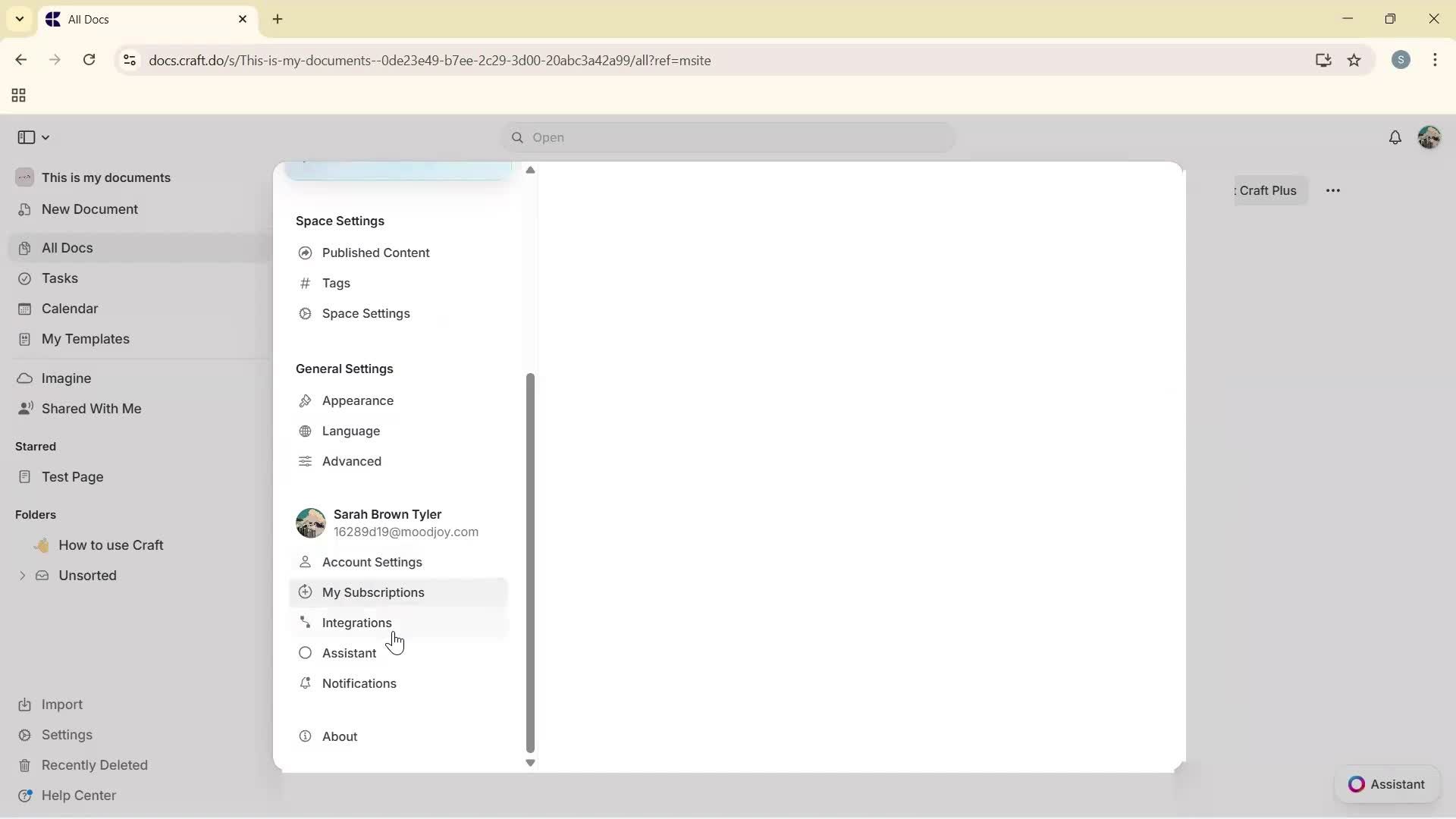This screenshot has width=1456, height=819.
Task: Open the Assistant settings entry
Action: (x=347, y=653)
